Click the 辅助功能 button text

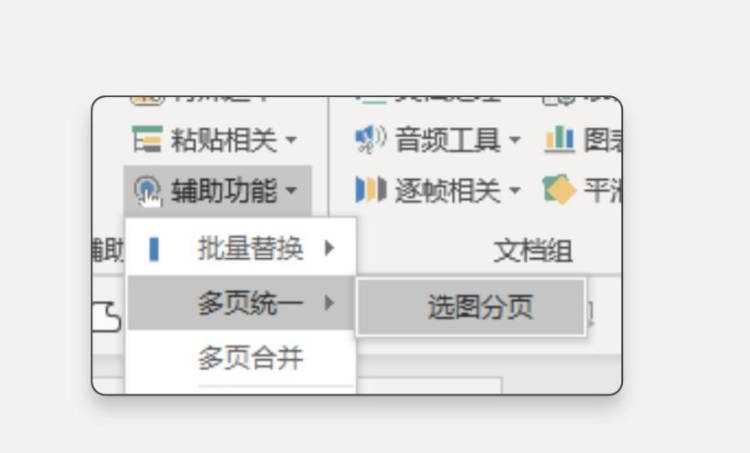224,191
